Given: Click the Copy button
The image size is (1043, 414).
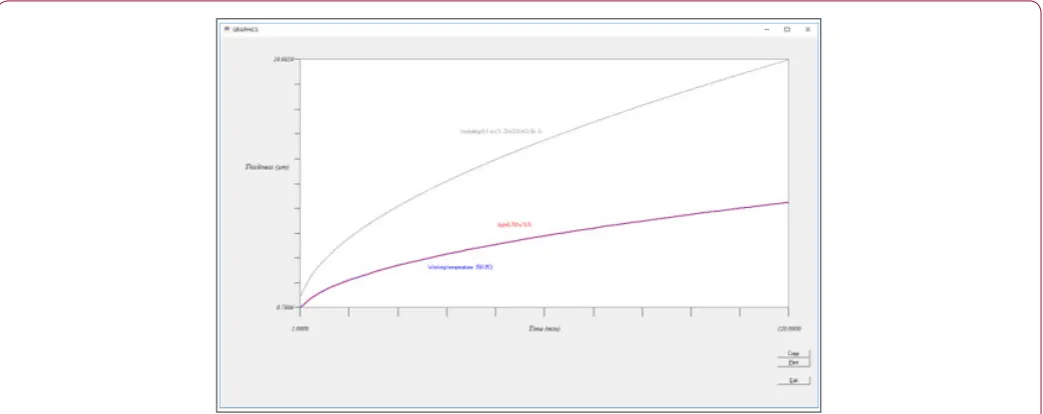Looking at the screenshot, I should click(793, 353).
